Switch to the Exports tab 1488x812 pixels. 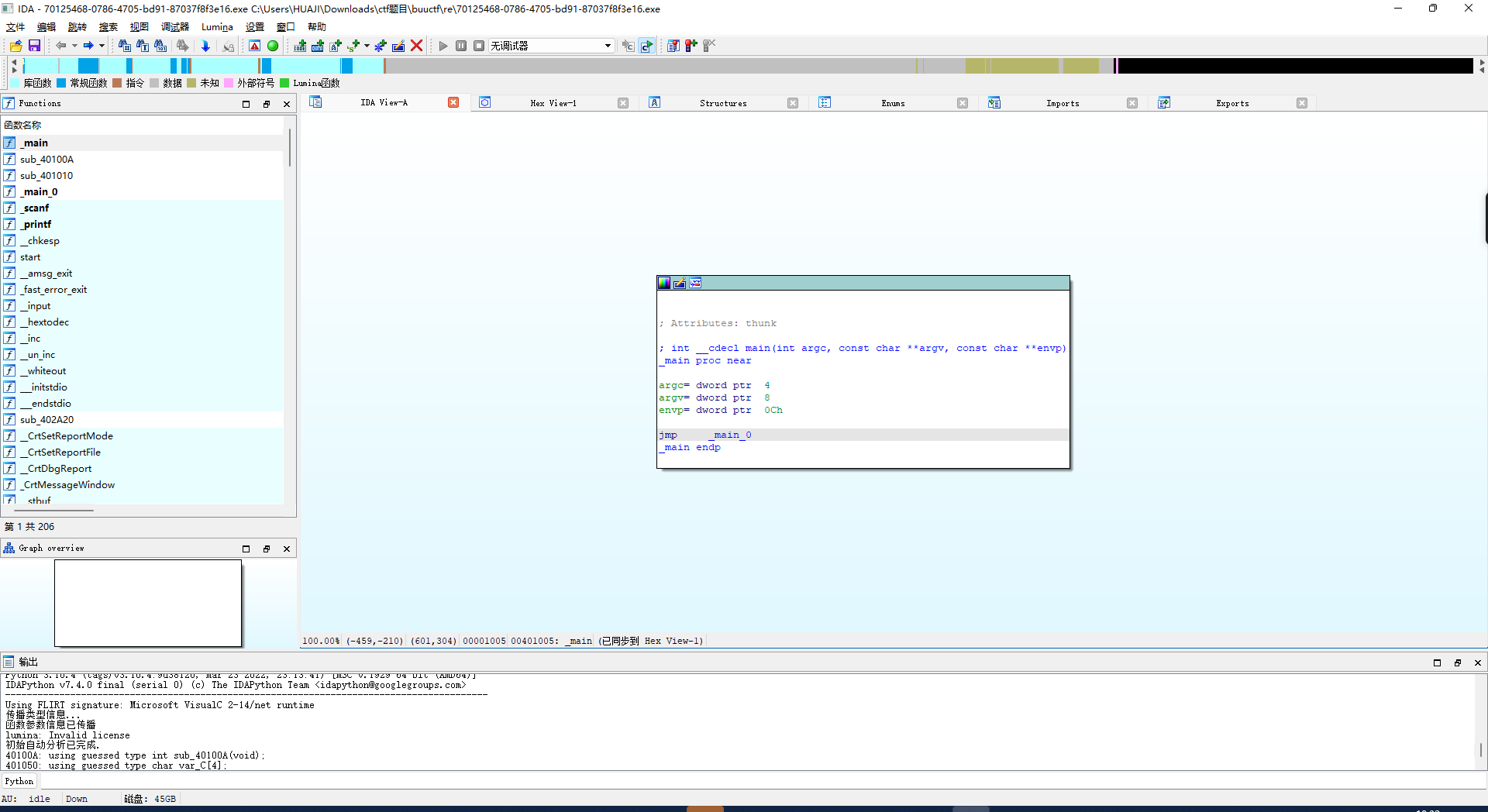[x=1232, y=103]
